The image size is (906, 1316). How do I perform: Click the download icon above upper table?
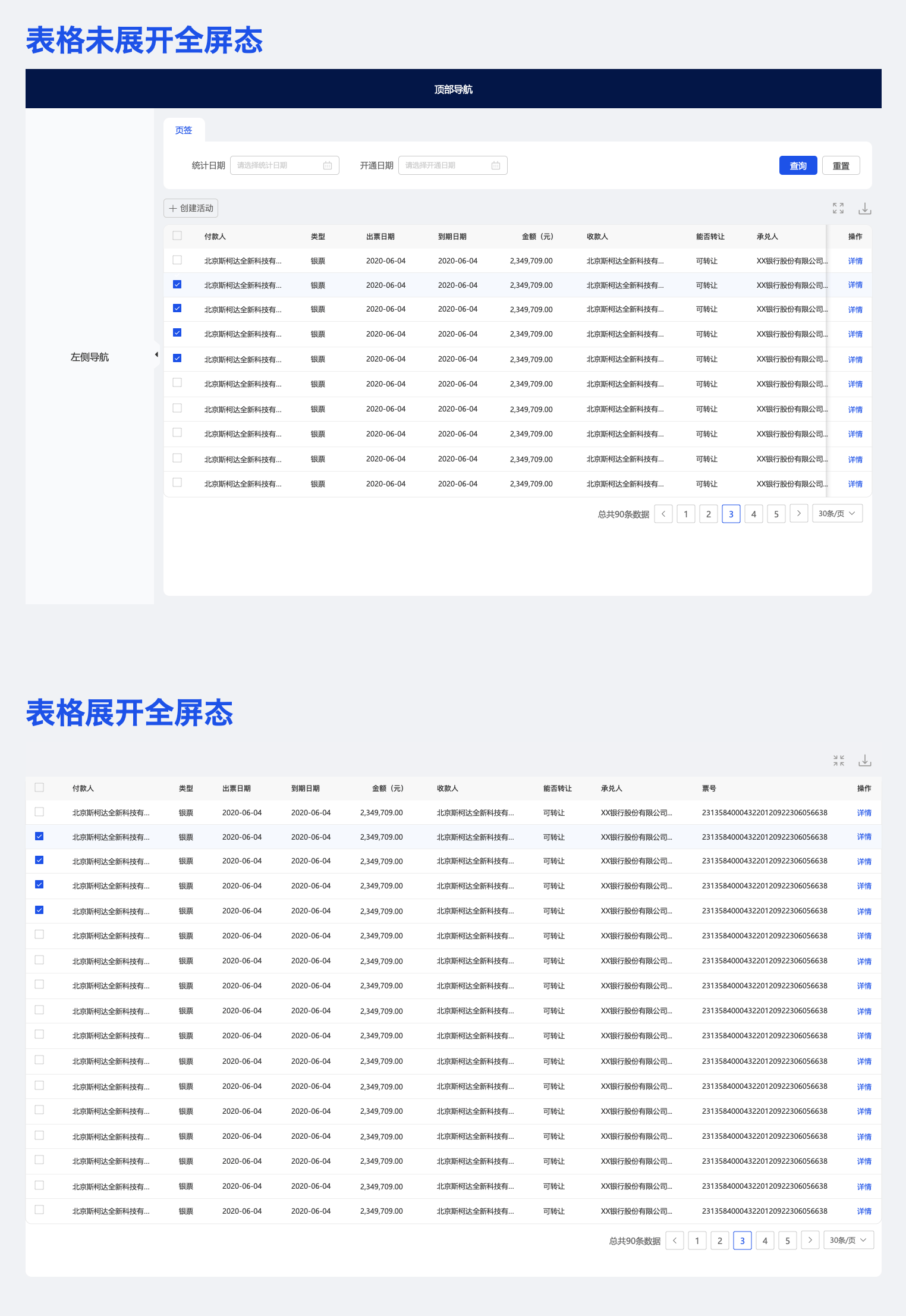[865, 208]
